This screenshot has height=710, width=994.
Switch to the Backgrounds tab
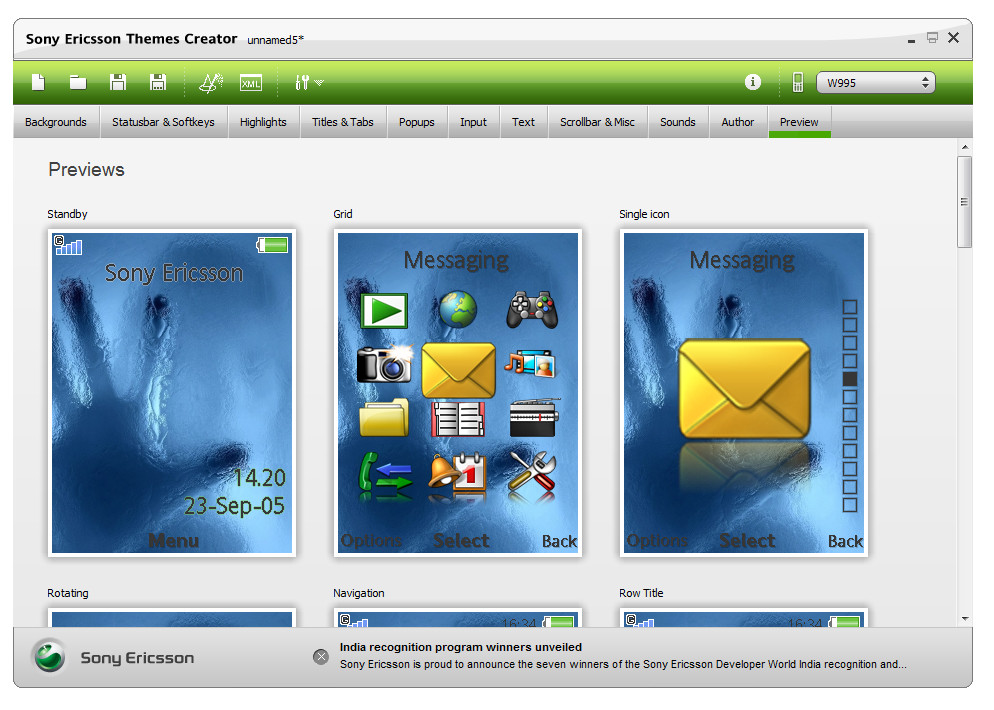tap(56, 122)
